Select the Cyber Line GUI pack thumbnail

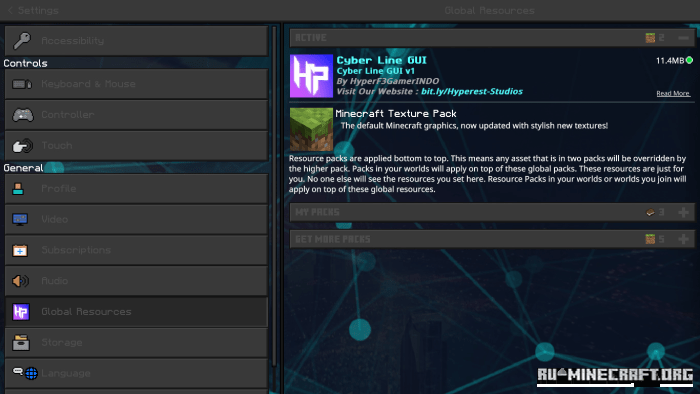pos(311,76)
